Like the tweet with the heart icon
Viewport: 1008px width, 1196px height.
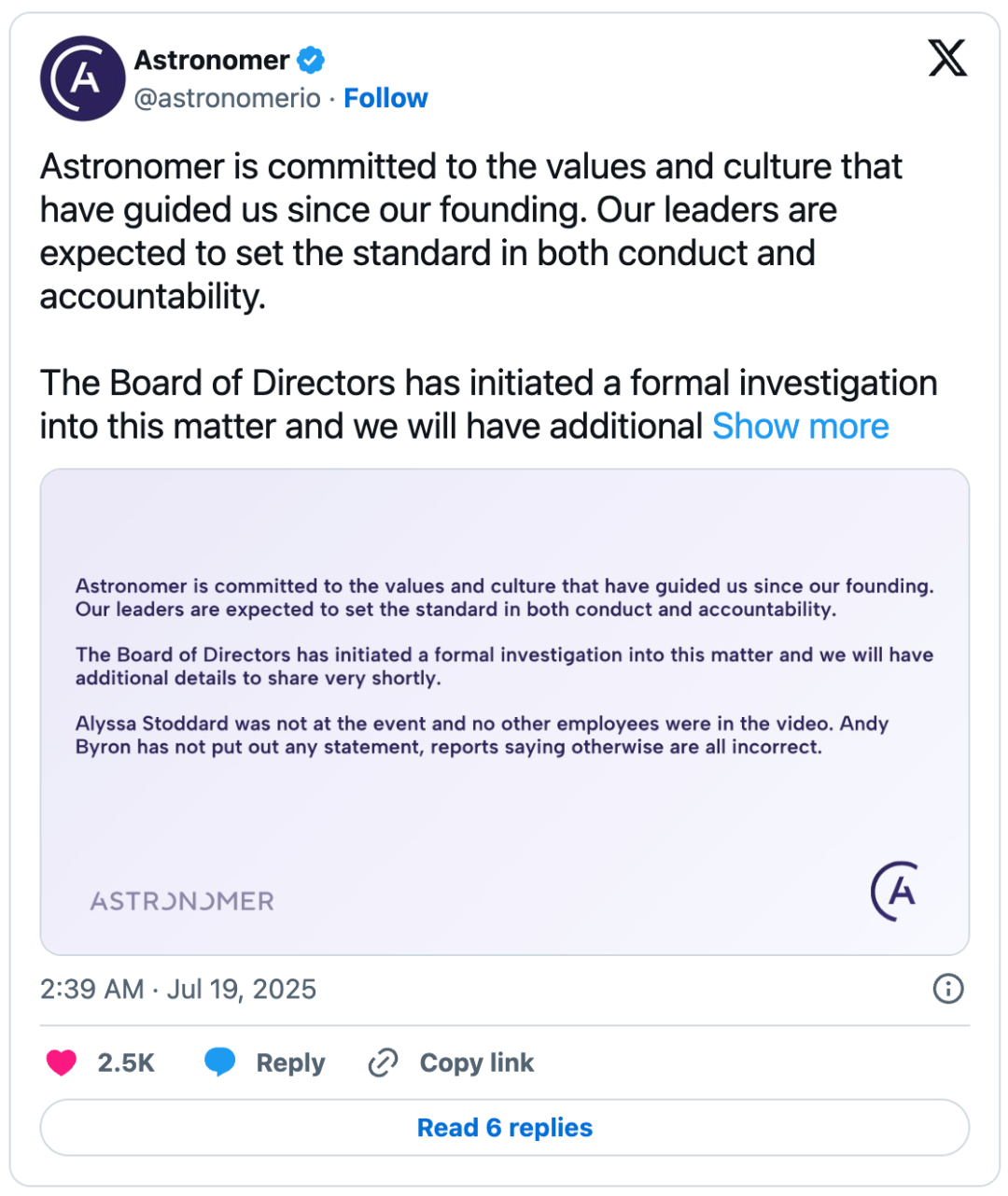(62, 1062)
